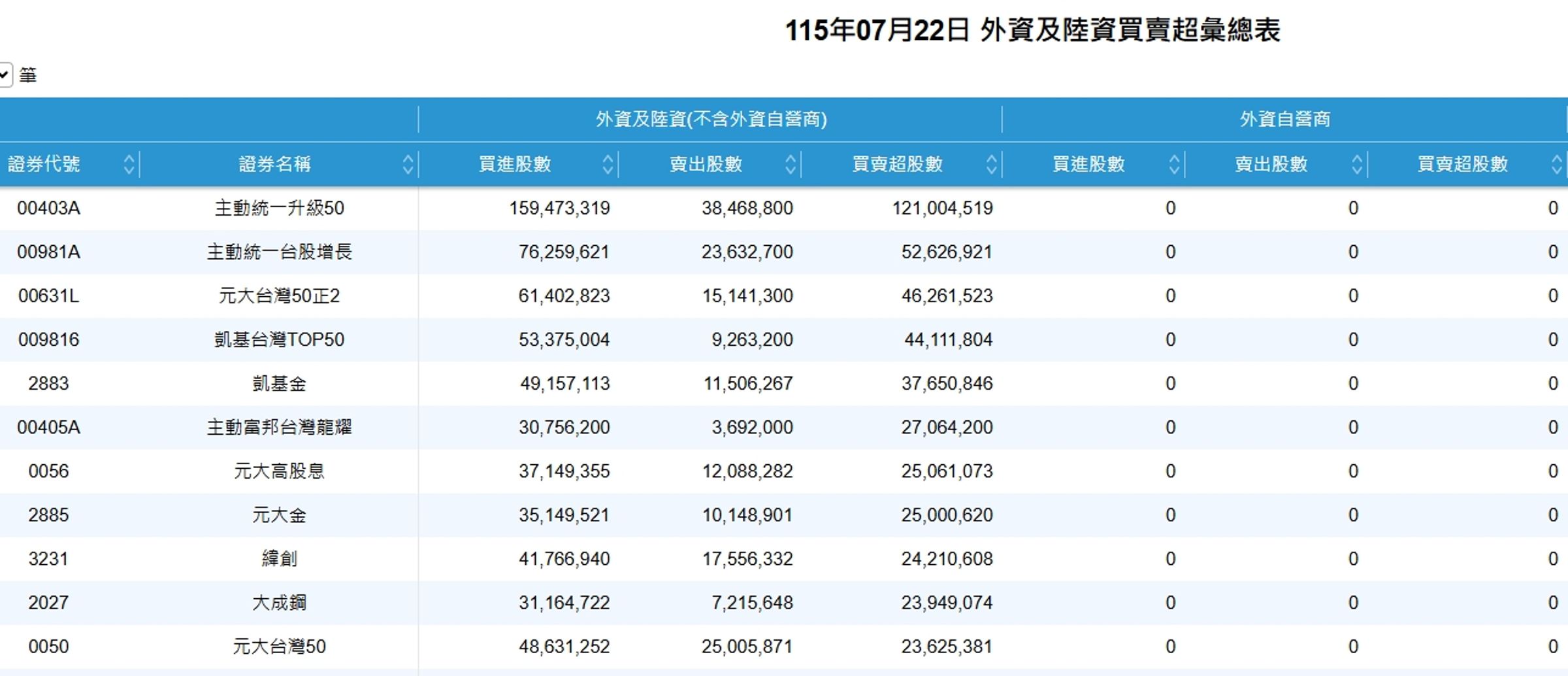Click the name 凱基台灣TOP50

(x=279, y=339)
